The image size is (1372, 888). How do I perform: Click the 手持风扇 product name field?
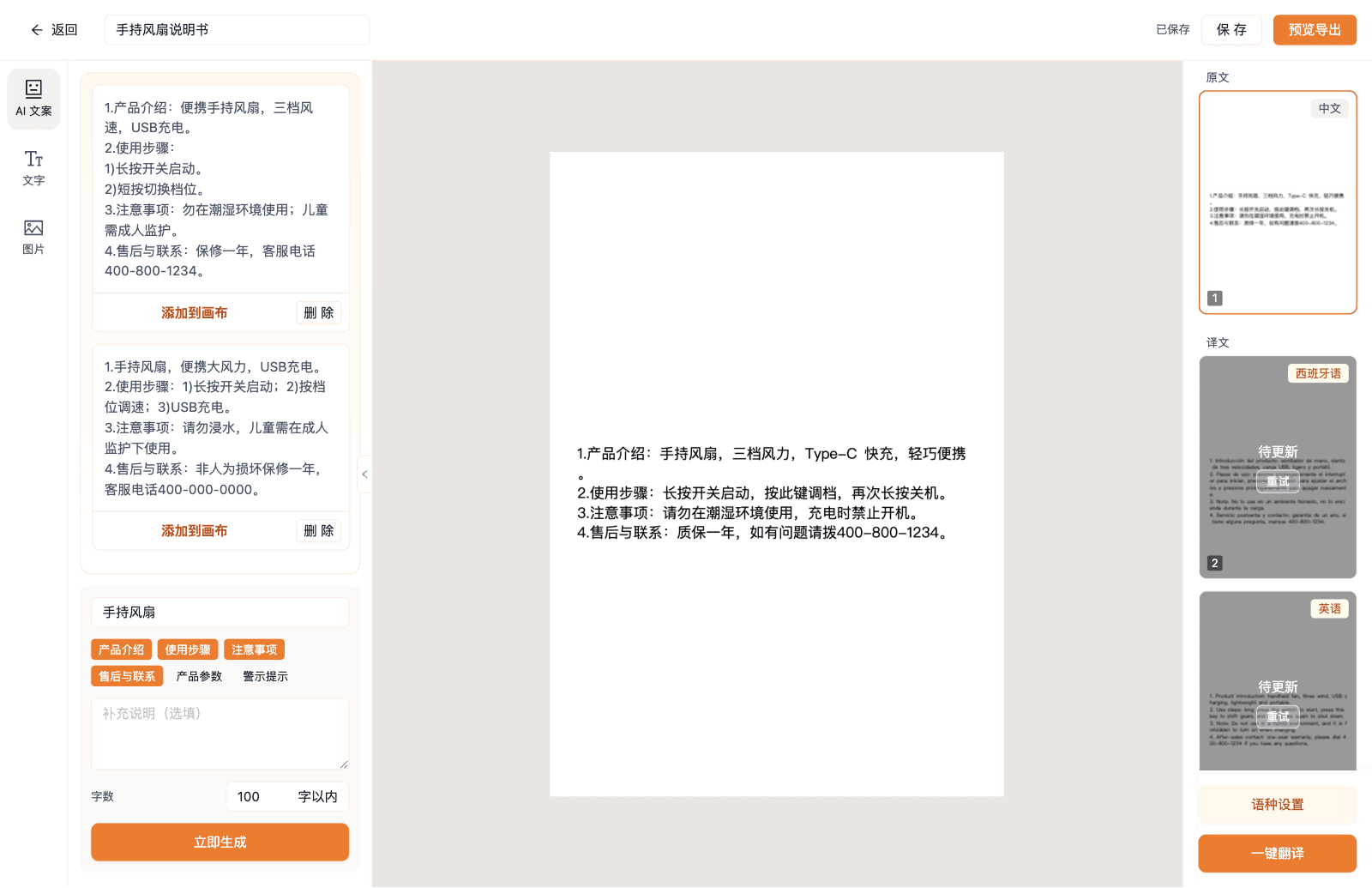220,613
